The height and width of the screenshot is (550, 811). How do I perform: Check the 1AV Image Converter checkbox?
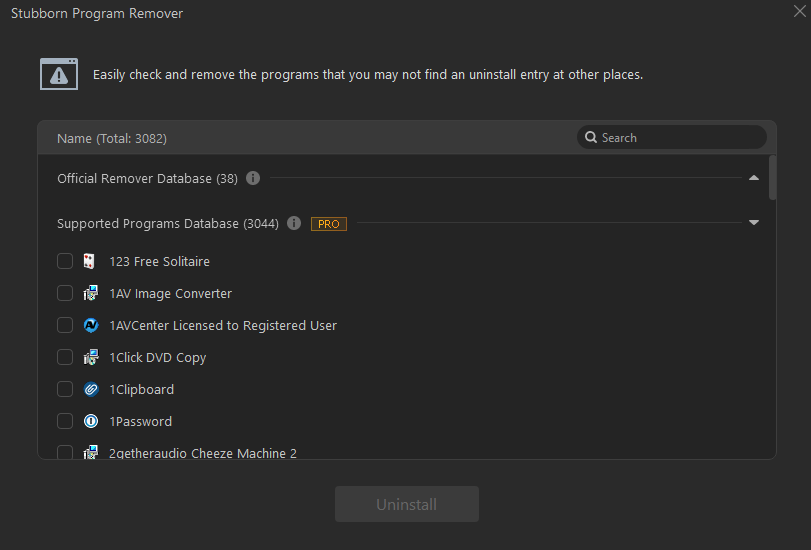coord(65,293)
